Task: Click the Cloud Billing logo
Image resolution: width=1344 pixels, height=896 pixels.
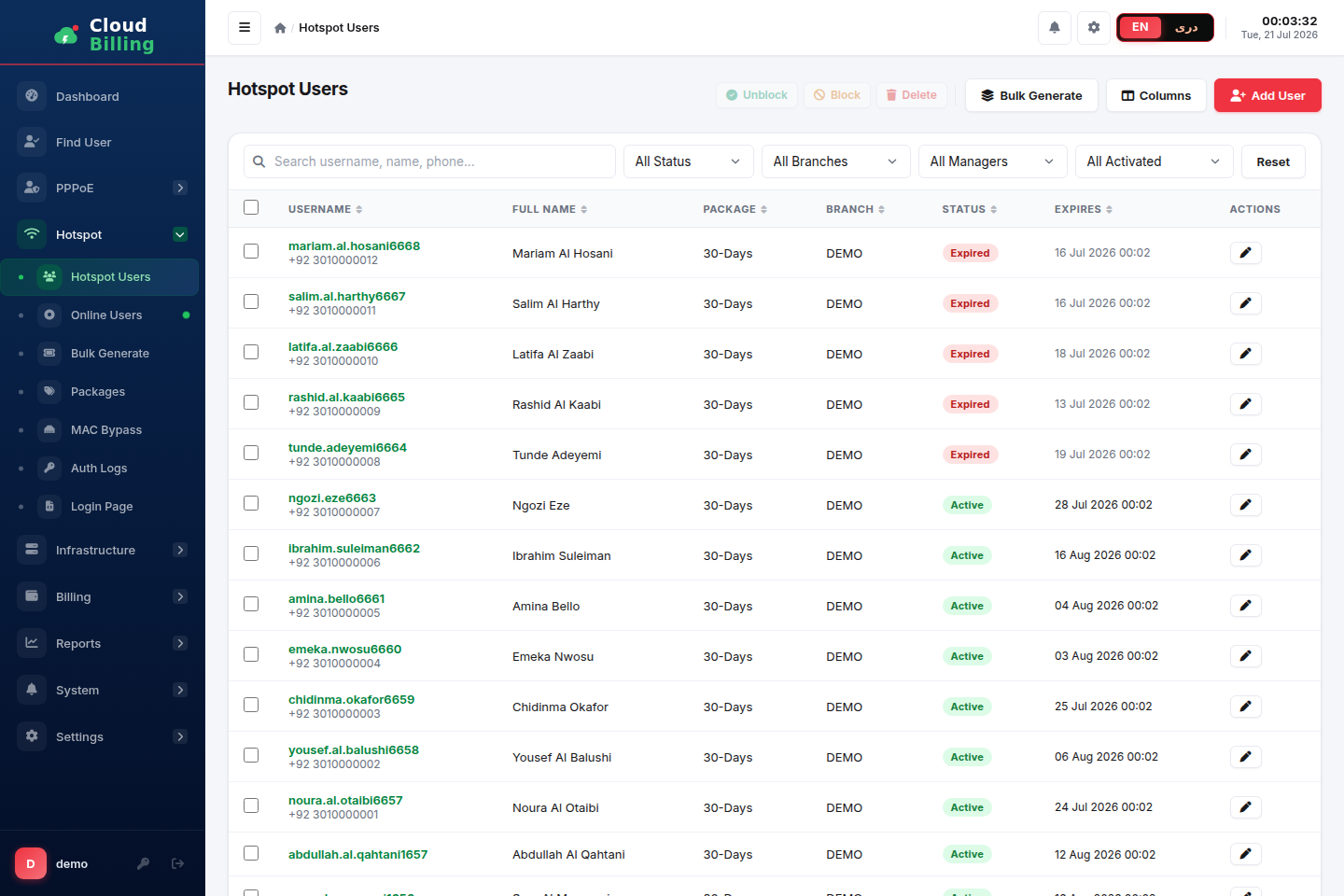Action: coord(103,35)
